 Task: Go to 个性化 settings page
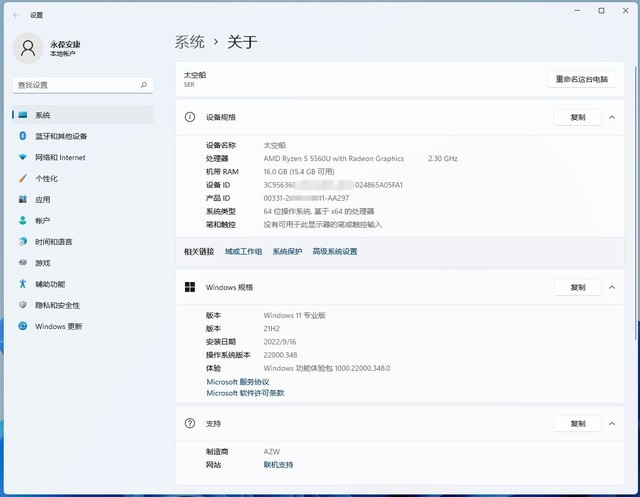click(x=83, y=178)
